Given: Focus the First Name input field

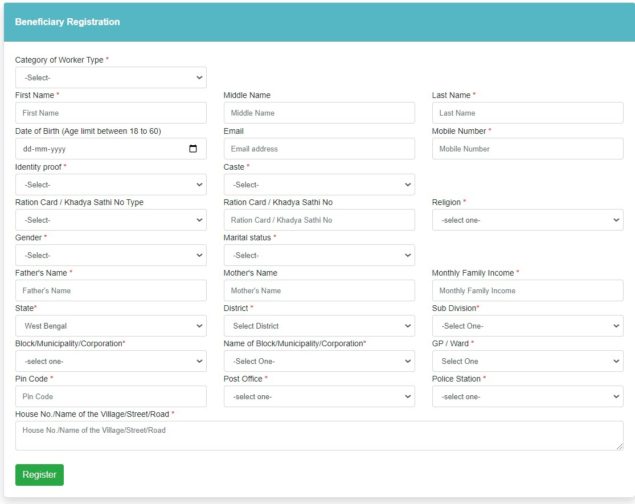Looking at the screenshot, I should (110, 113).
